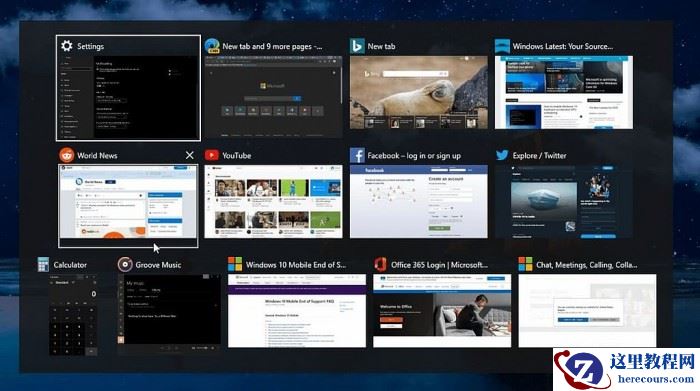The image size is (700, 391).
Task: Click the "Groove Music" title text
Action: (x=158, y=265)
